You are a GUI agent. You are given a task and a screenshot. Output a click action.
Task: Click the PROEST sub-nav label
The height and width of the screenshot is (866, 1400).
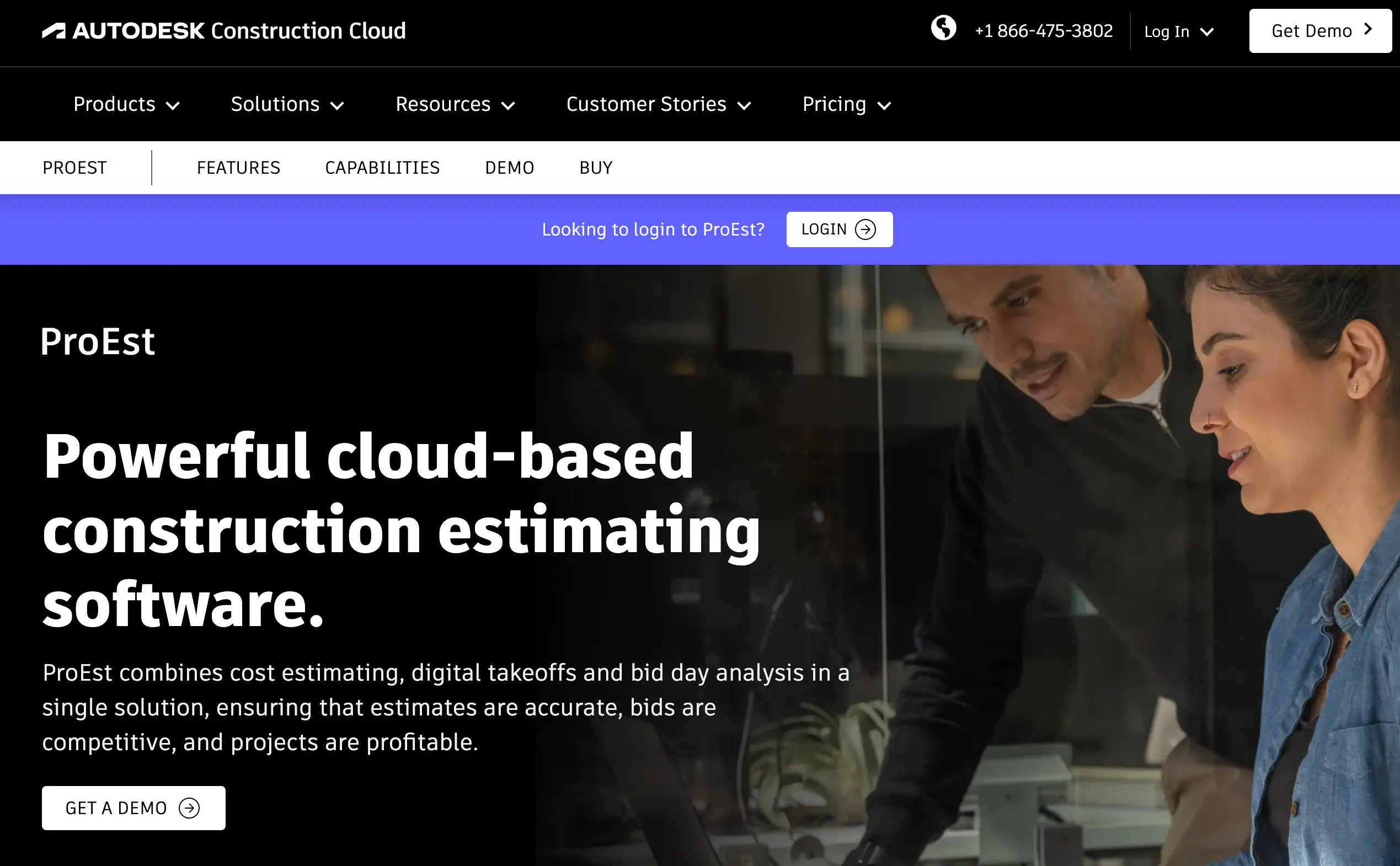(x=74, y=168)
